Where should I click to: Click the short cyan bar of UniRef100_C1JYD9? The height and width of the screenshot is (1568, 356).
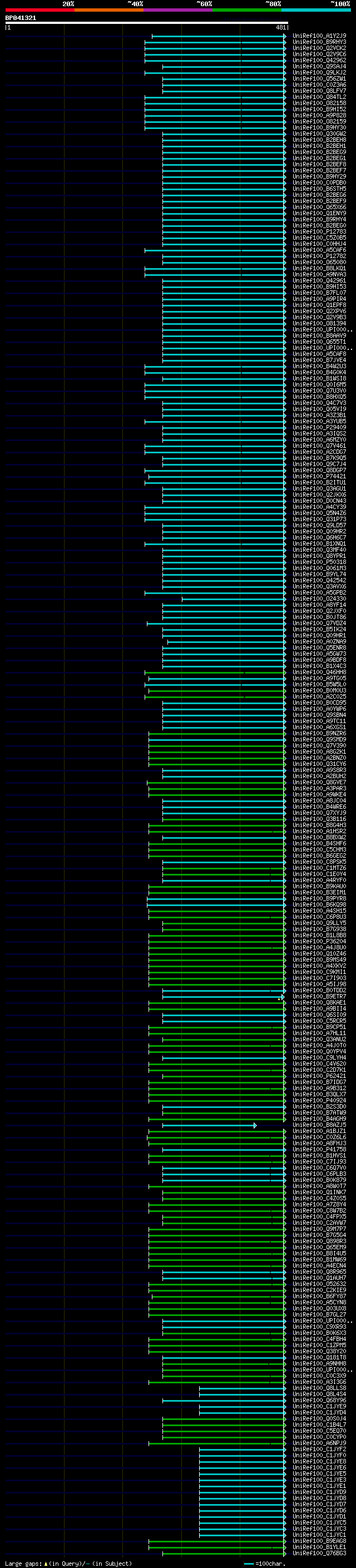242,1492
